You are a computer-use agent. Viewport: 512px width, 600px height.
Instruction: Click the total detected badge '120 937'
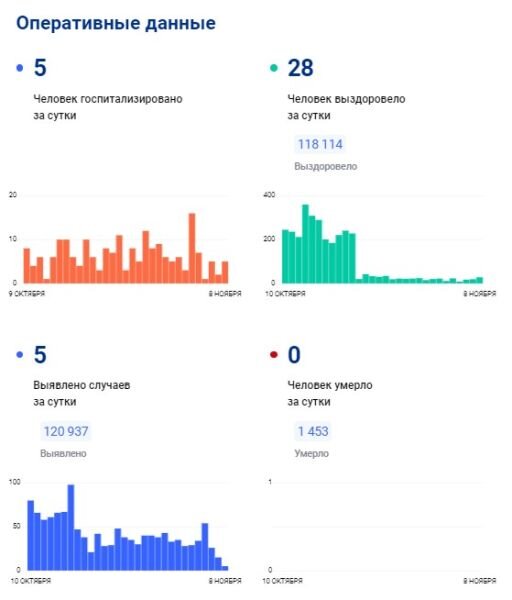click(66, 431)
